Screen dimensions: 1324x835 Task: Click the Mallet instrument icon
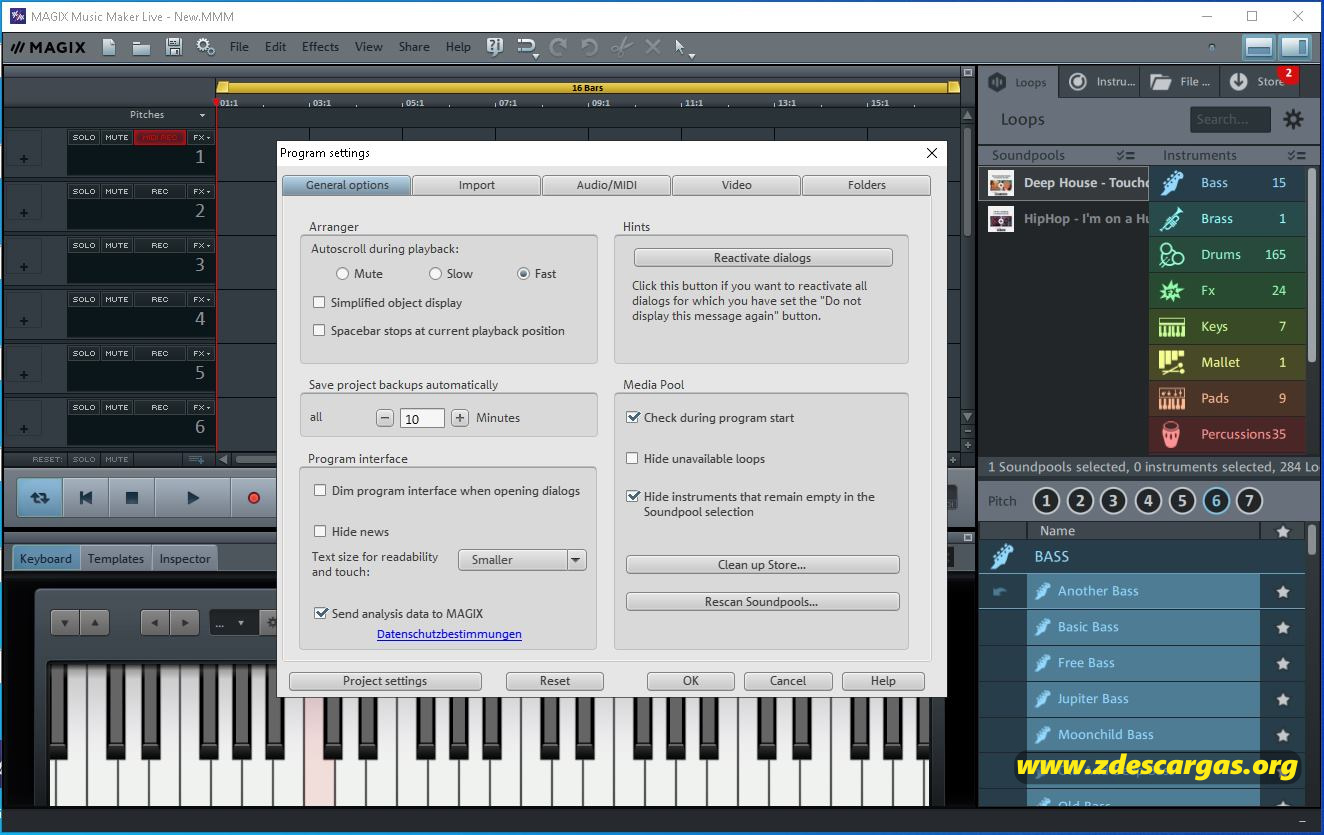pos(1172,363)
